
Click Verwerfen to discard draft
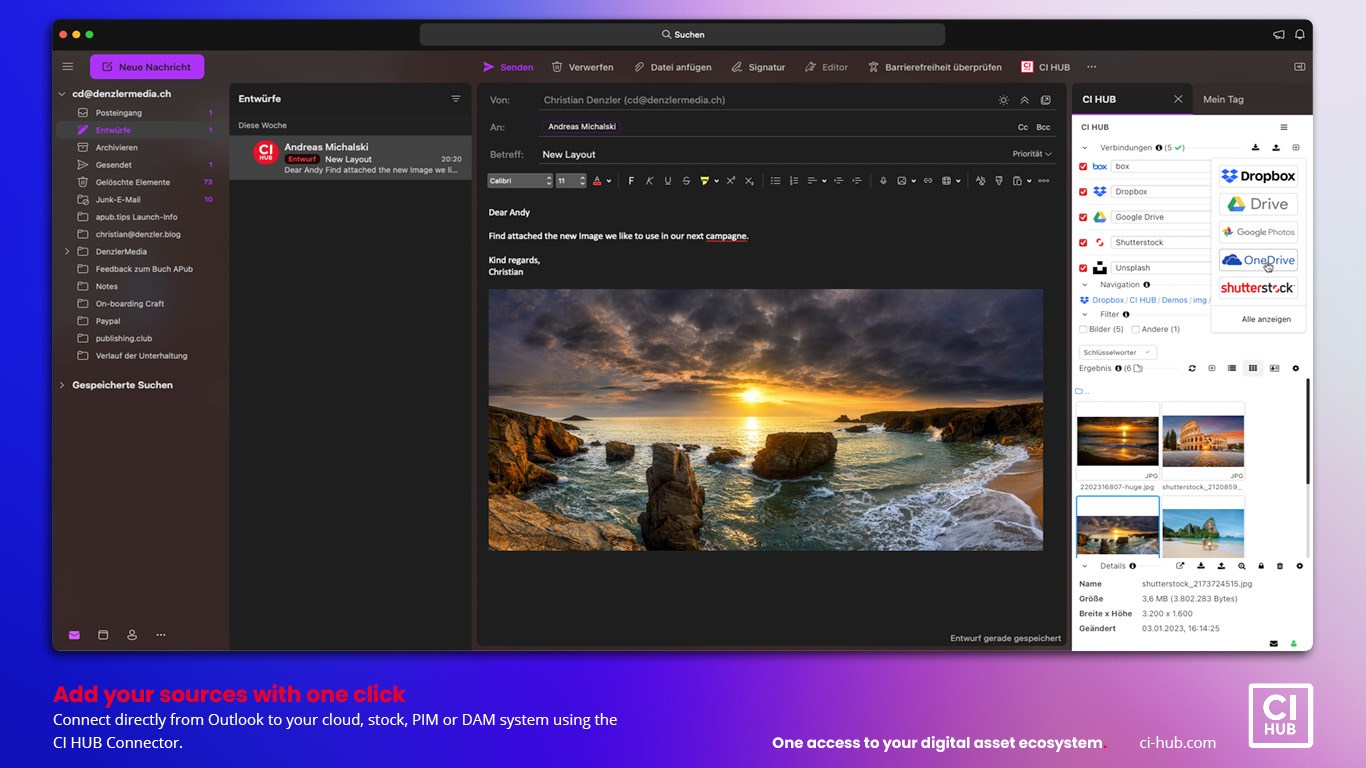(582, 67)
